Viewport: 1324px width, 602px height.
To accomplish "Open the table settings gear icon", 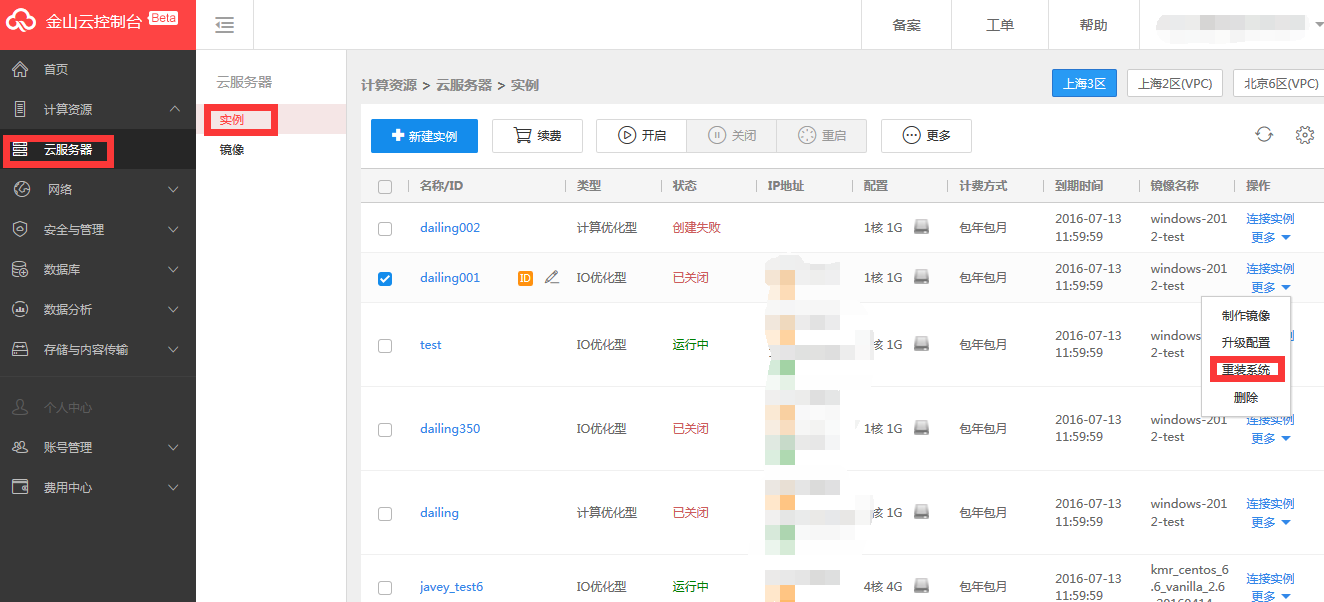I will coord(1304,135).
